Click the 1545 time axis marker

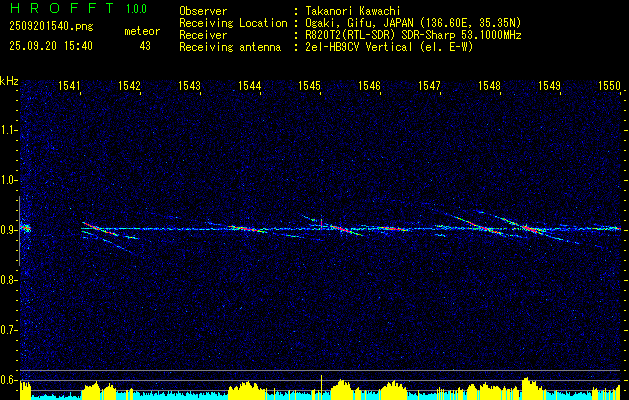coord(309,85)
